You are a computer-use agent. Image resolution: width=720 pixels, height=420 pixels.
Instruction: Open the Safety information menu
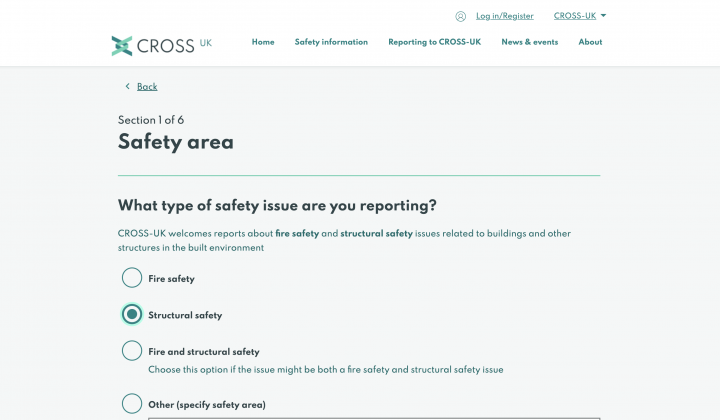331,42
